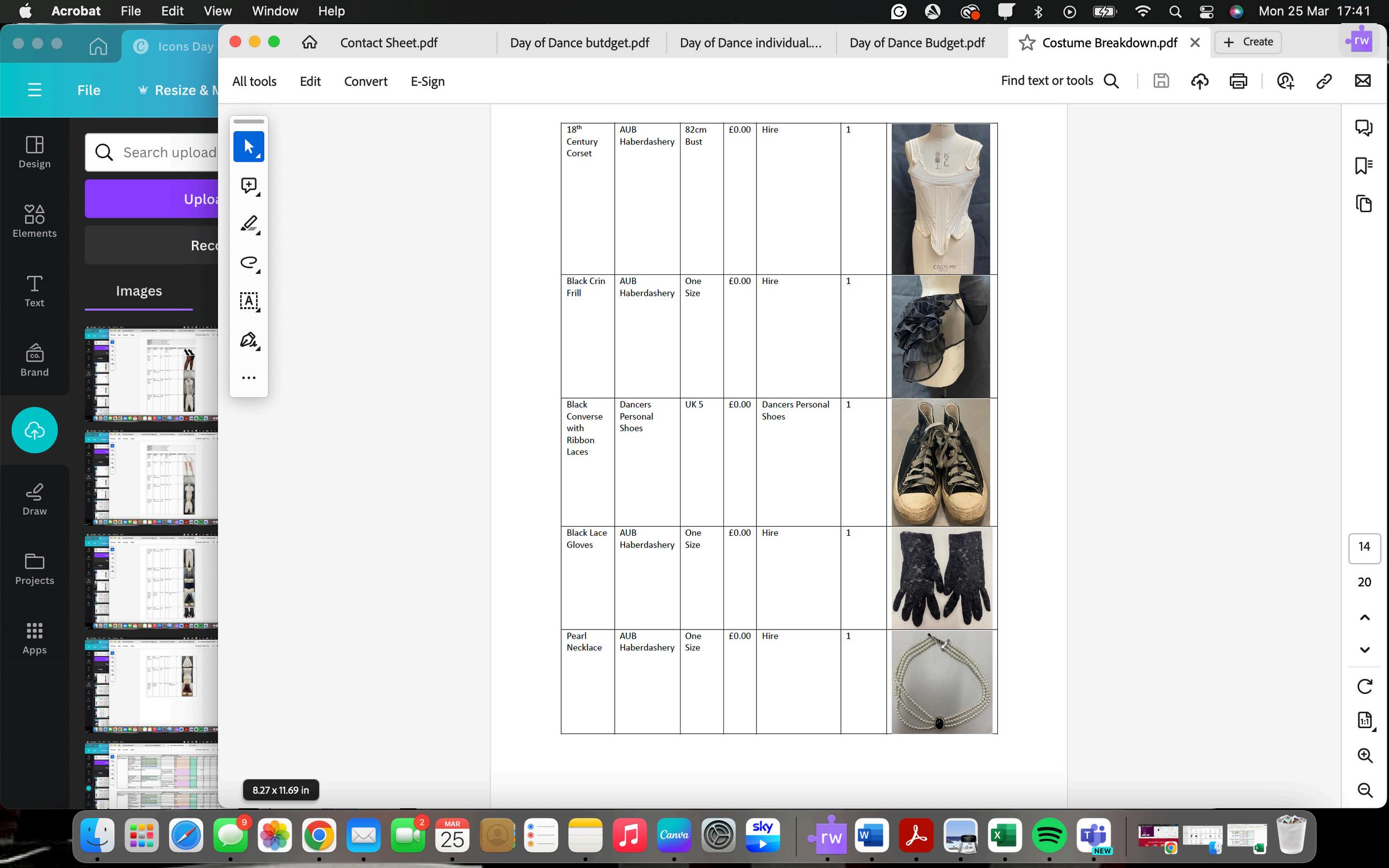
Task: Open the Convert menu
Action: pyautogui.click(x=365, y=81)
